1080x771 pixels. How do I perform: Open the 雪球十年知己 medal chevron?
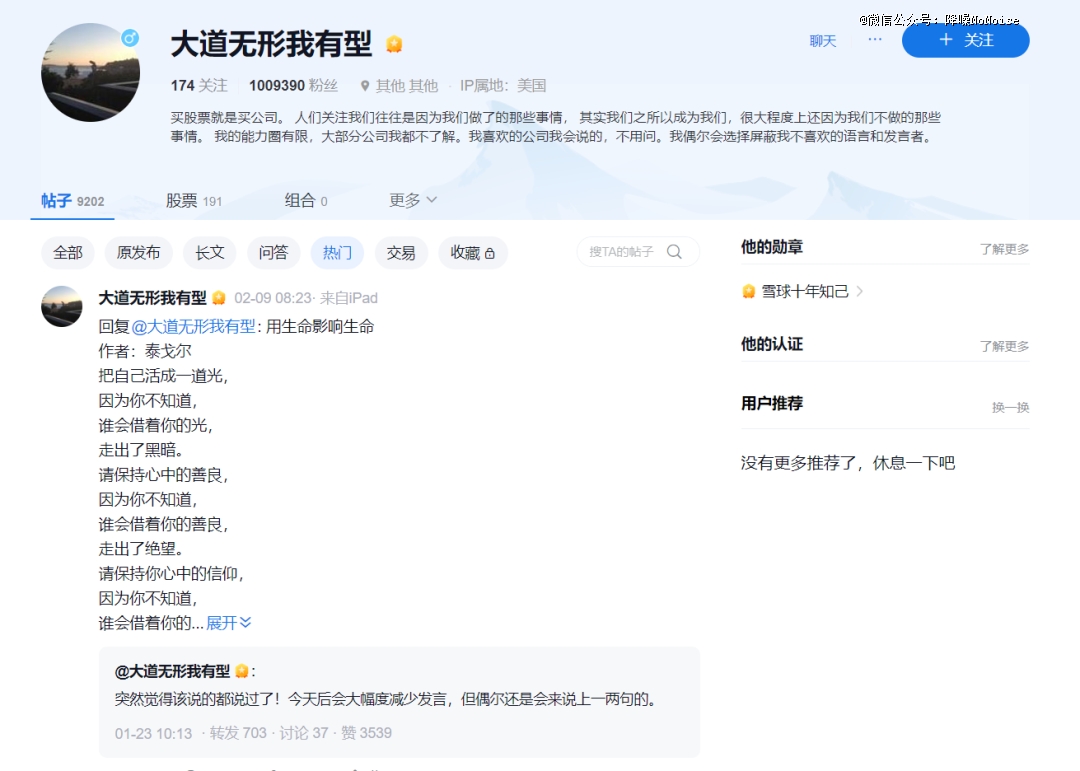pyautogui.click(x=860, y=291)
